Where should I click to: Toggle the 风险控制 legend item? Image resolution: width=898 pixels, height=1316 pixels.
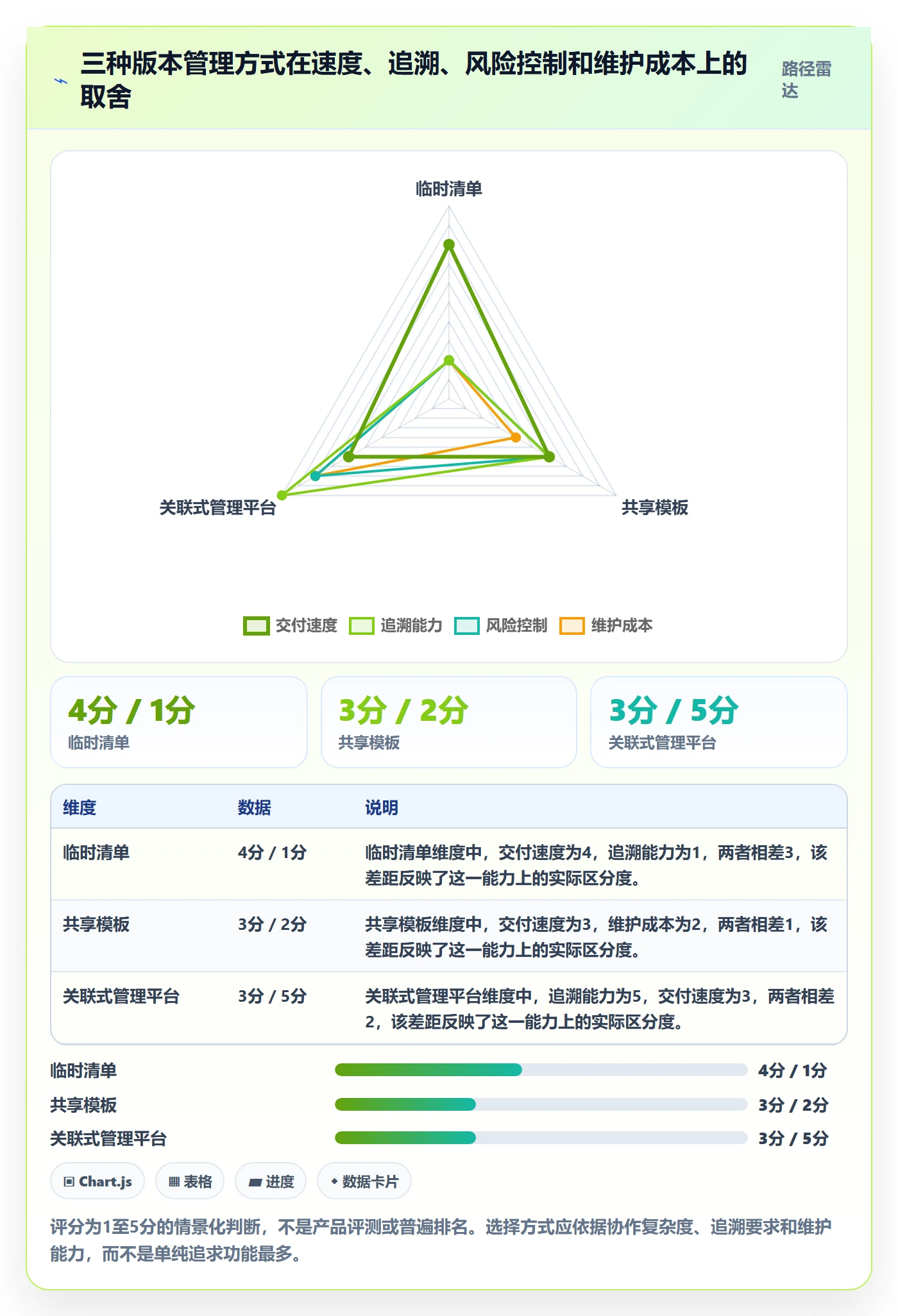point(501,625)
